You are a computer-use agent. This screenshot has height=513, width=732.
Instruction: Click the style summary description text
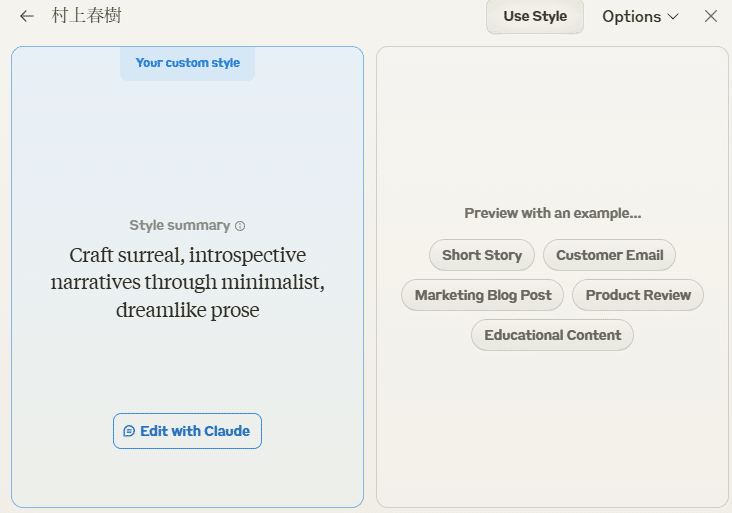188,282
